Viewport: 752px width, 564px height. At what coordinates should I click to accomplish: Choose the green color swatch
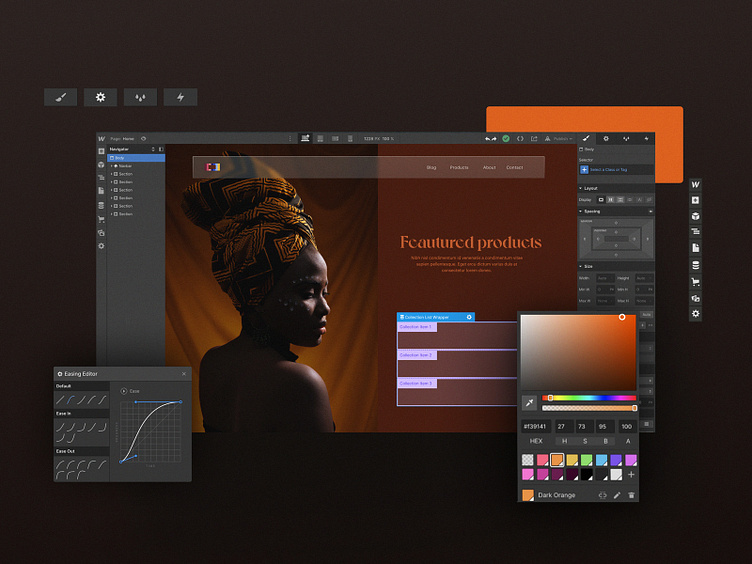(587, 460)
